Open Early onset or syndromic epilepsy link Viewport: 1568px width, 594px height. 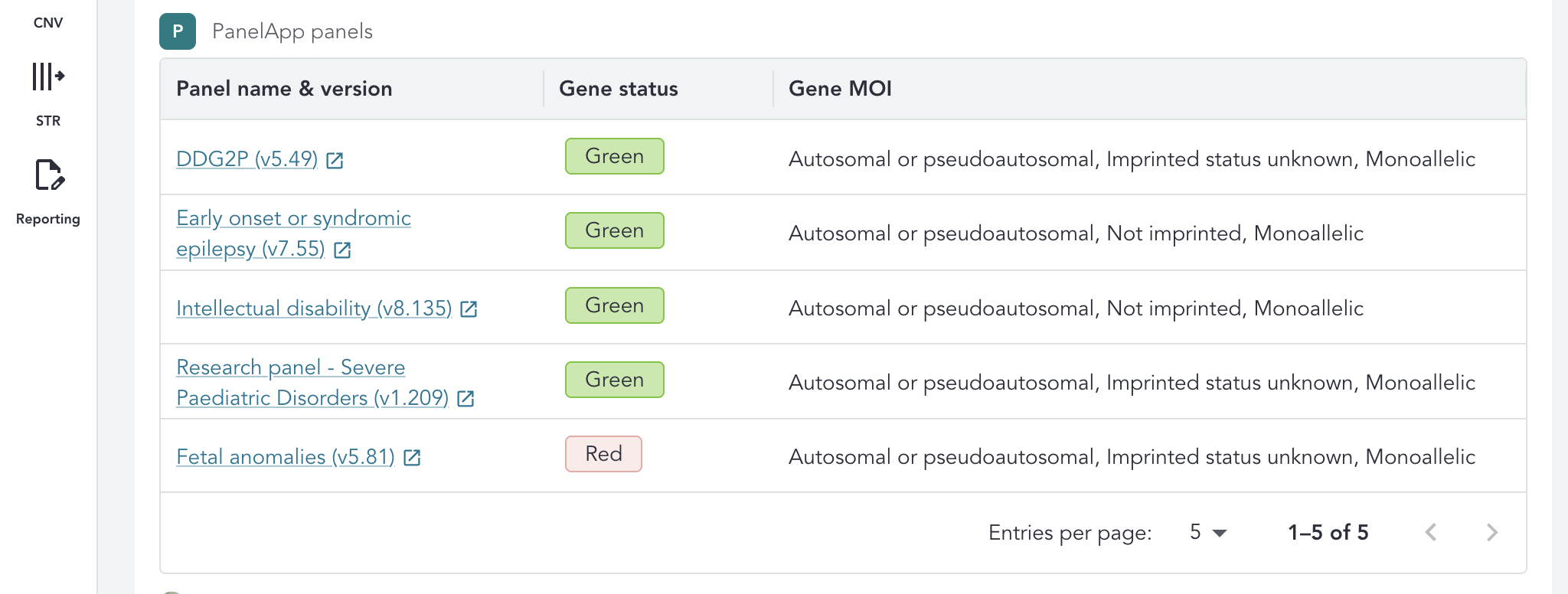click(293, 219)
